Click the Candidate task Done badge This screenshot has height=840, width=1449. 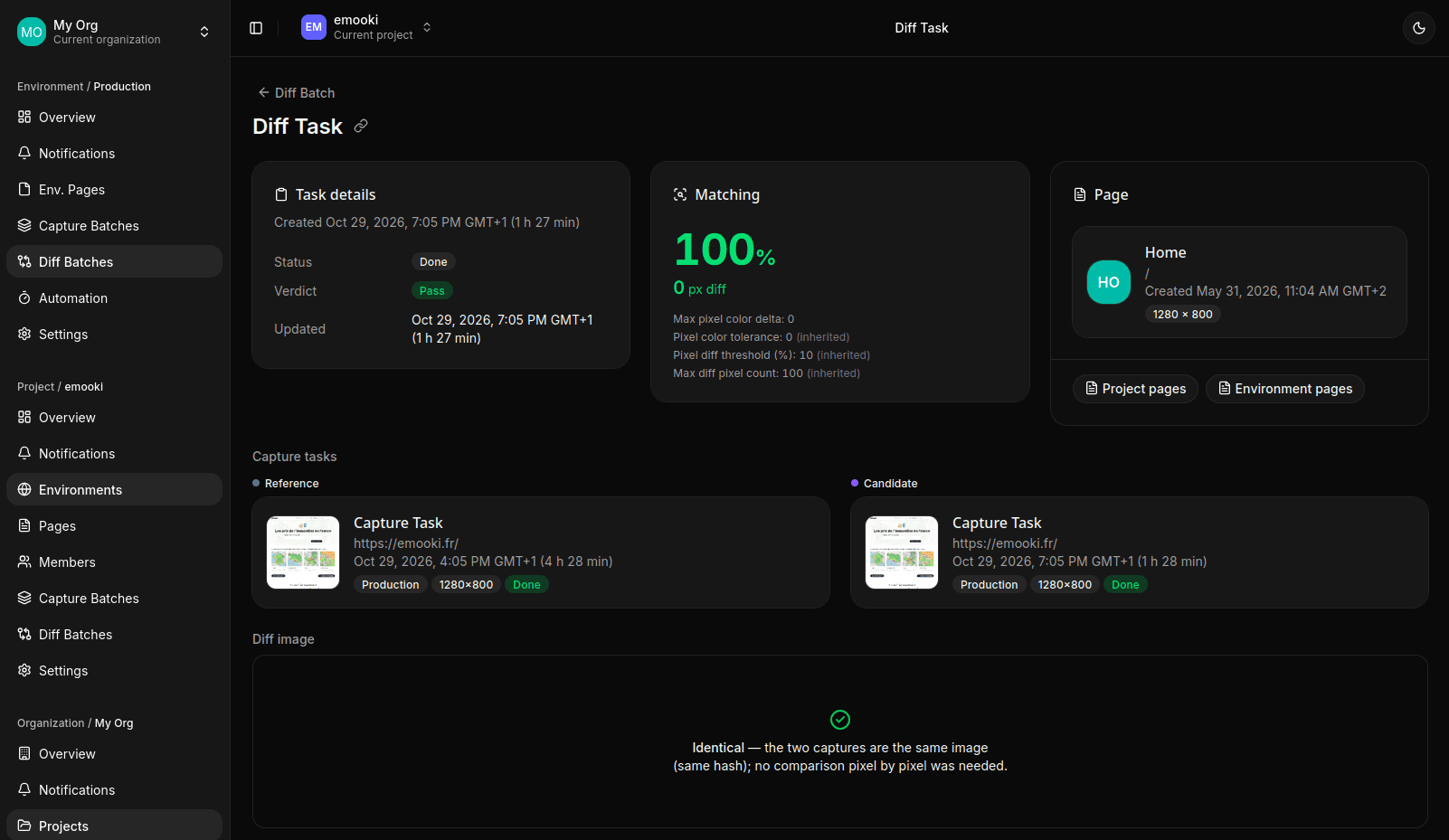1125,585
